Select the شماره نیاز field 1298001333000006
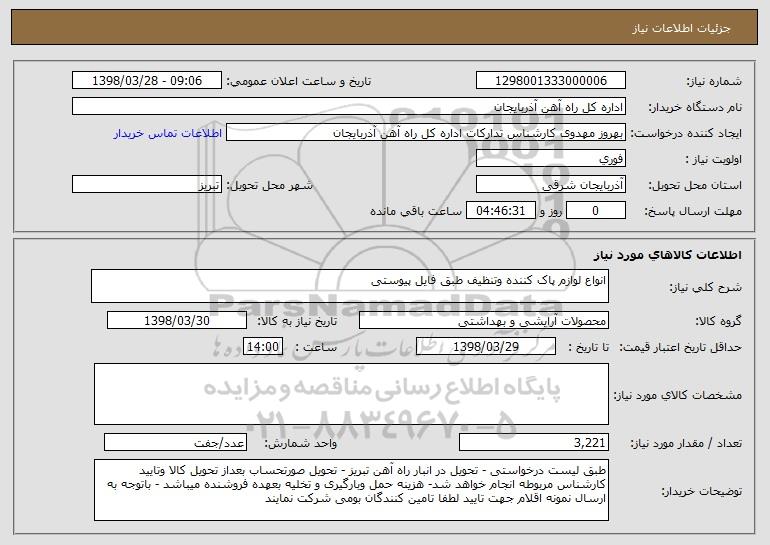The height and width of the screenshot is (545, 770). coord(550,81)
